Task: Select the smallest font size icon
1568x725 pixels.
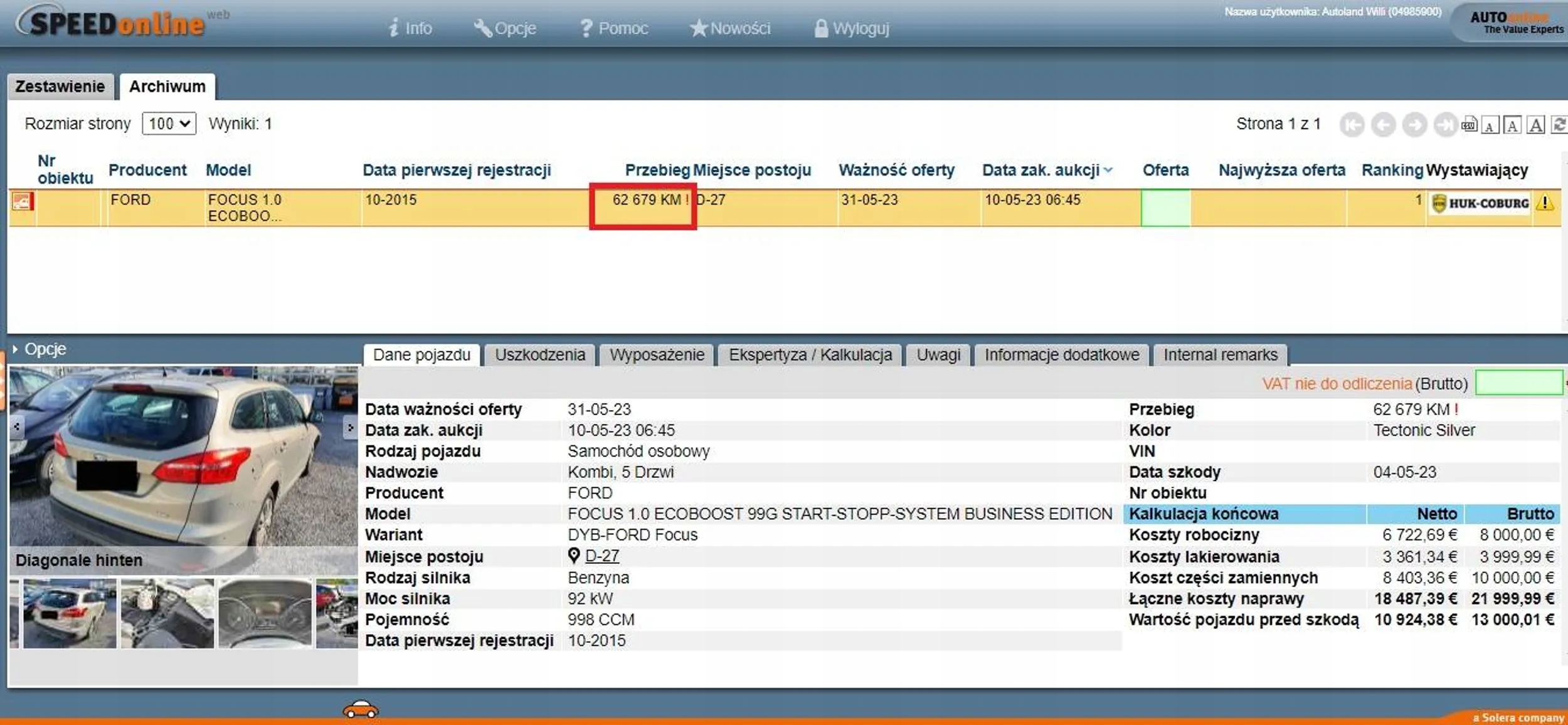Action: pos(1490,125)
